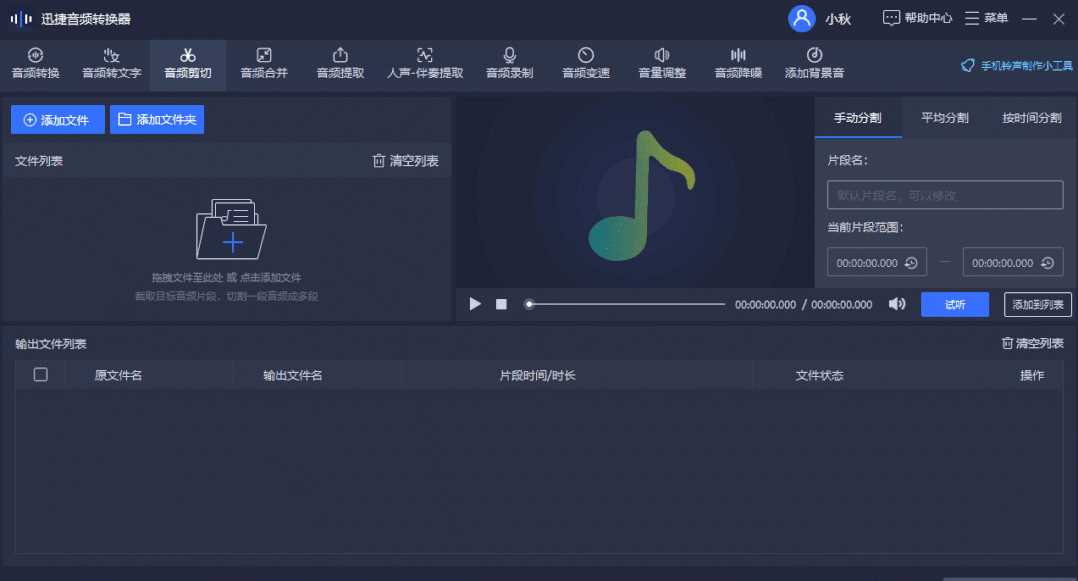1078x581 pixels.
Task: Select the 音频变速 speed change tool
Action: tap(586, 63)
